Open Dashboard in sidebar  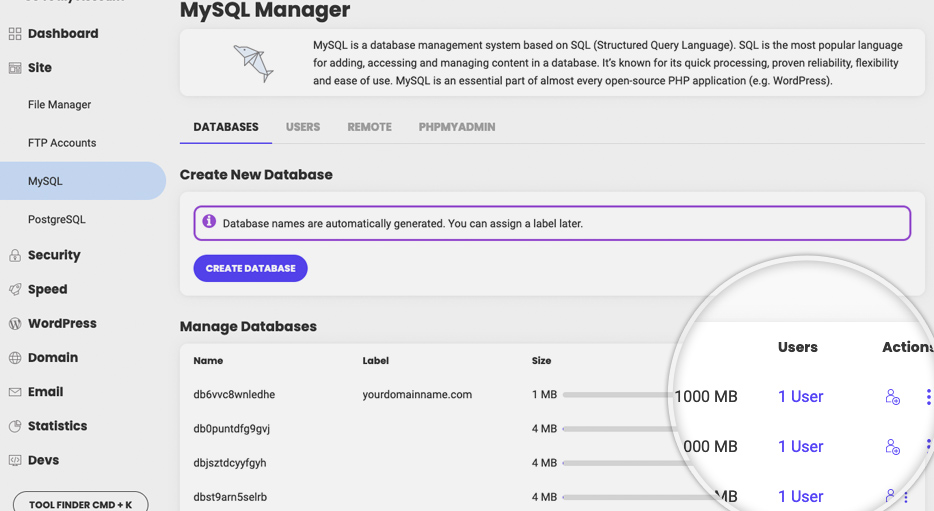pos(63,34)
